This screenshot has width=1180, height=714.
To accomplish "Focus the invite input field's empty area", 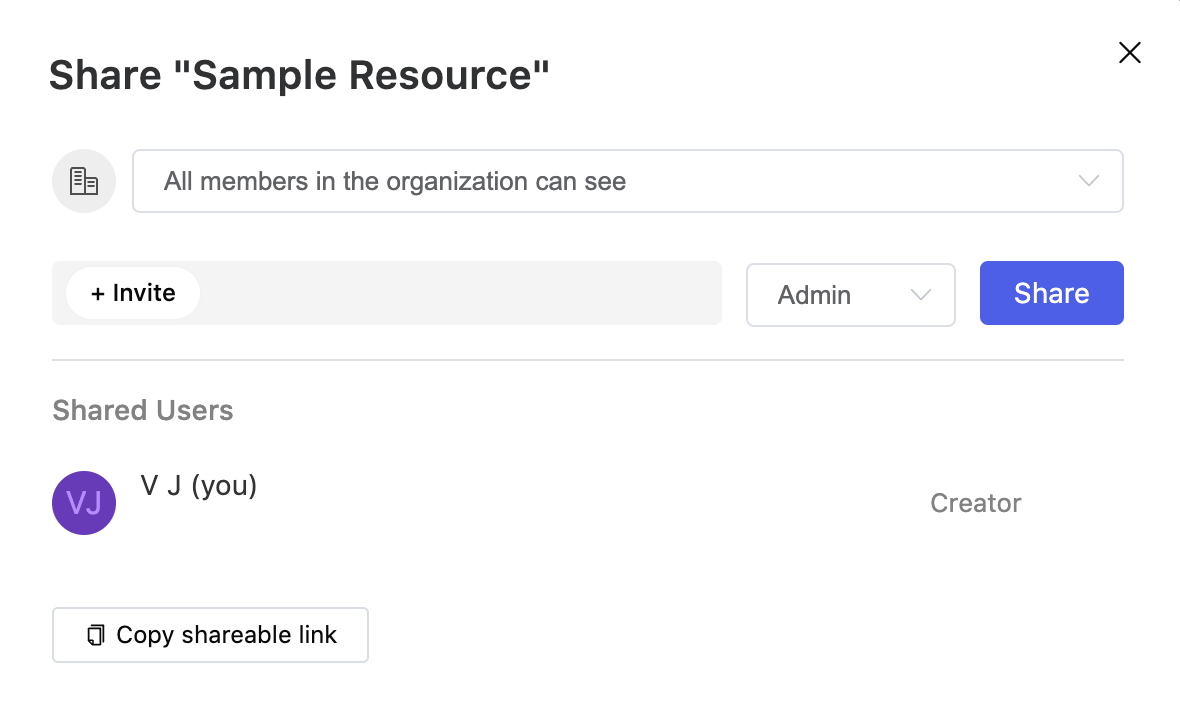I will click(x=460, y=293).
